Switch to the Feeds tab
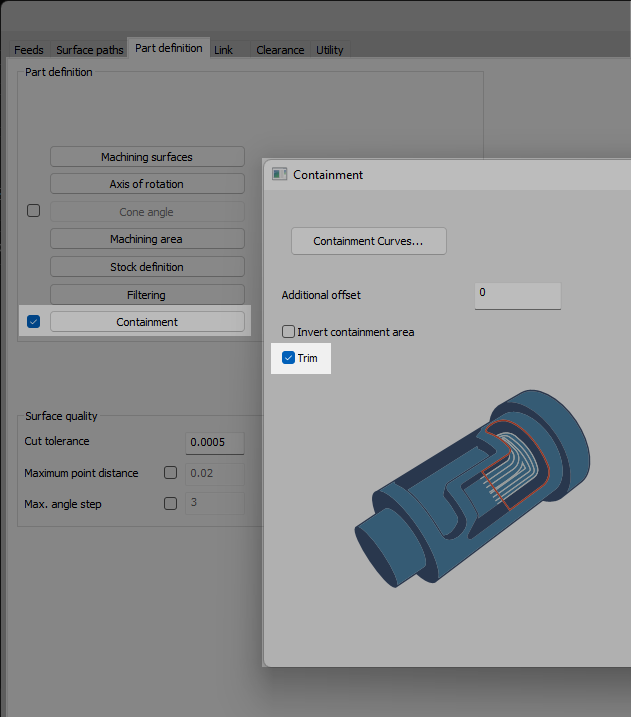The height and width of the screenshot is (717, 631). 28,50
